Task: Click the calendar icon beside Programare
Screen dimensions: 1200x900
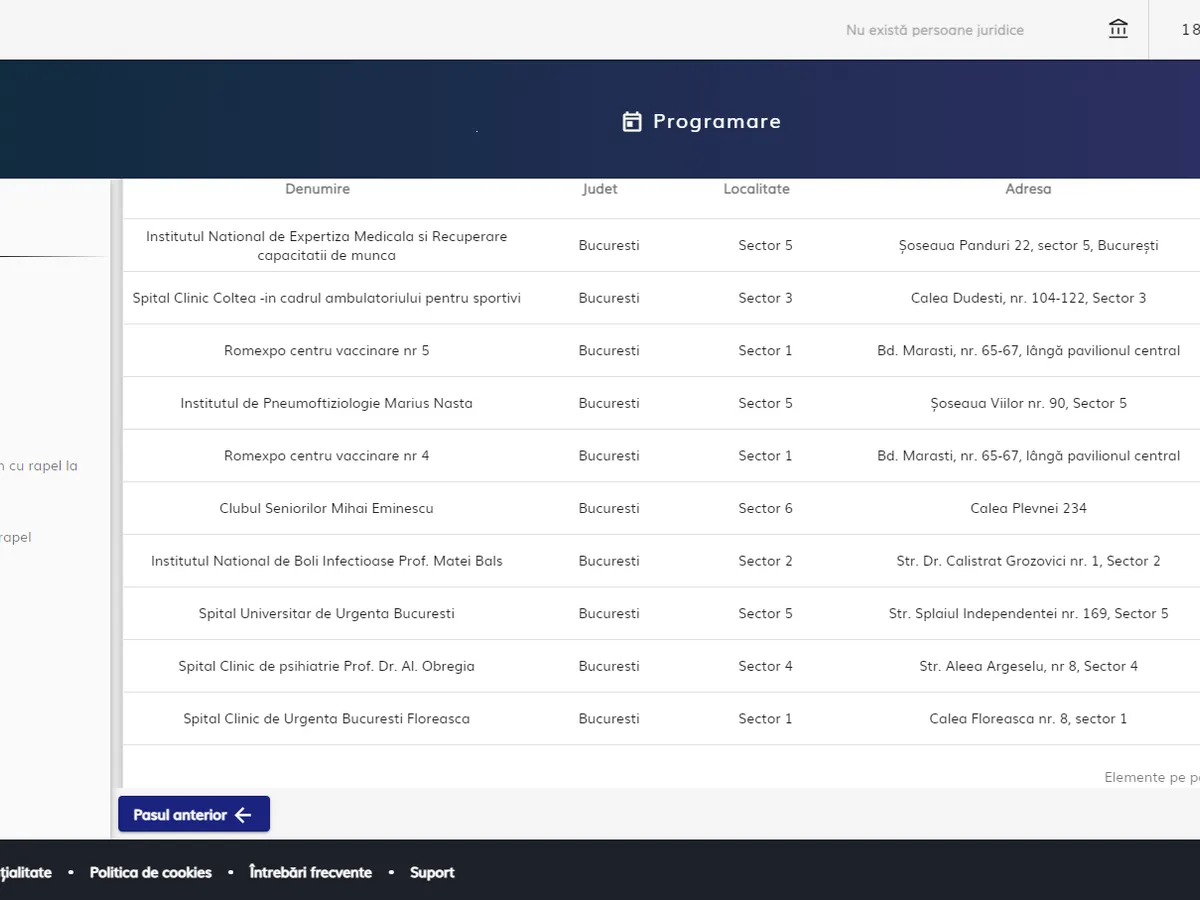Action: tap(632, 122)
